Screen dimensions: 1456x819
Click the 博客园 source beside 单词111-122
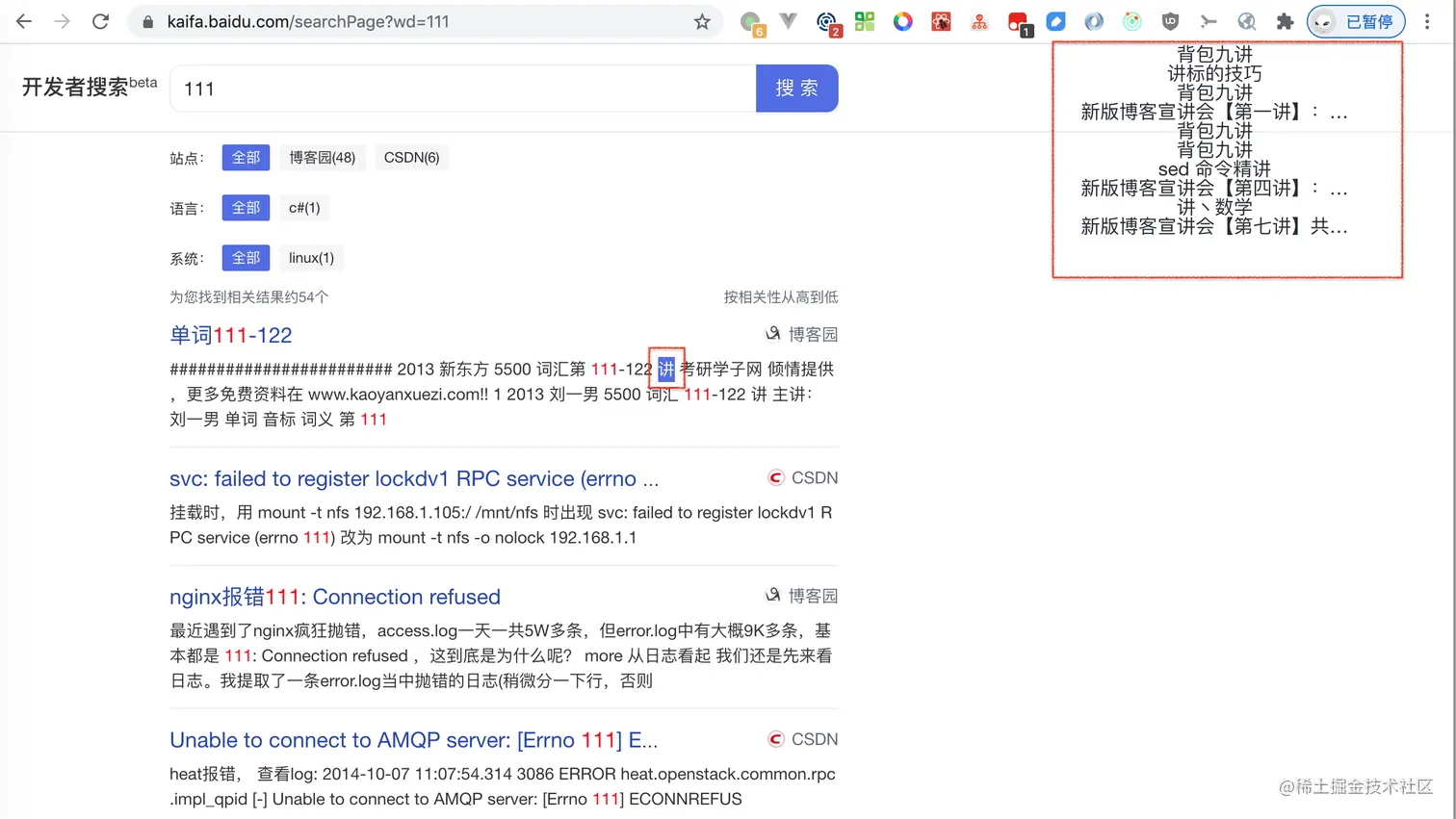pyautogui.click(x=801, y=334)
